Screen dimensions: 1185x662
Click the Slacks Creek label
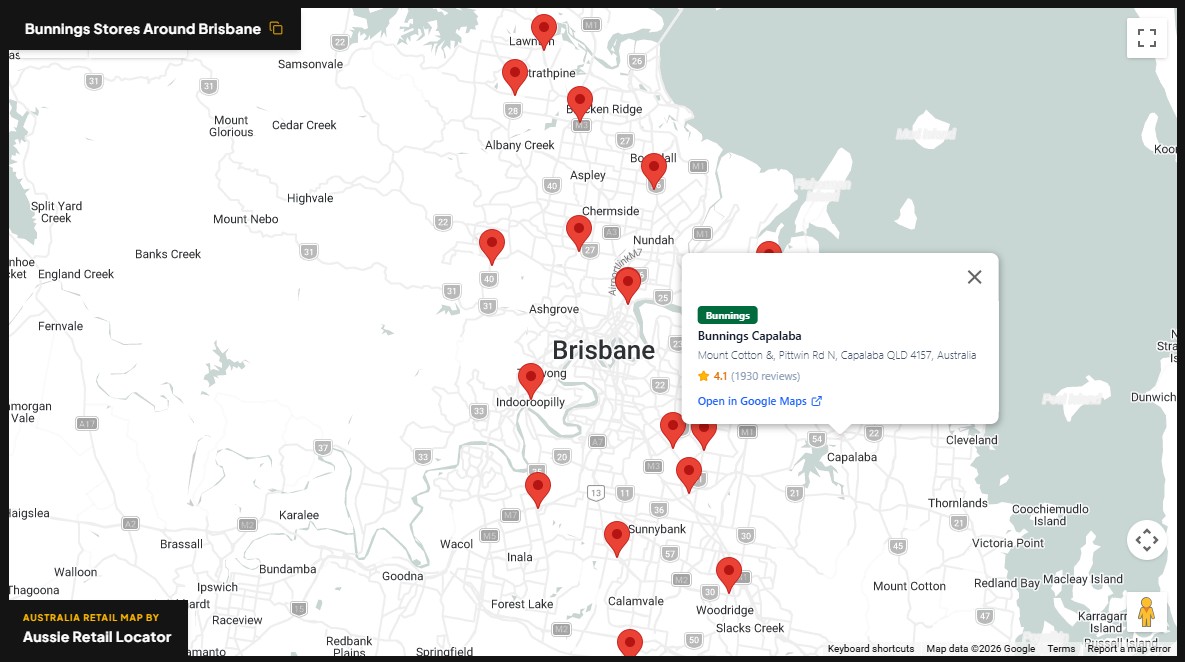coord(750,628)
